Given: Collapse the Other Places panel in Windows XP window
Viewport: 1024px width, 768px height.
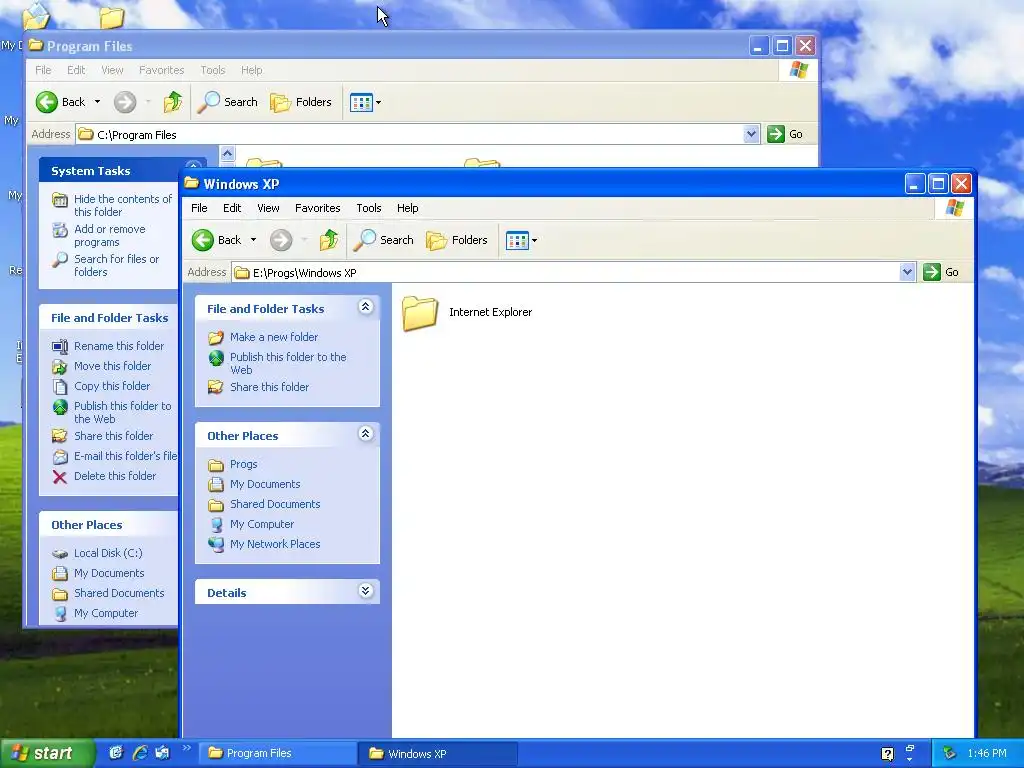Looking at the screenshot, I should coord(366,434).
